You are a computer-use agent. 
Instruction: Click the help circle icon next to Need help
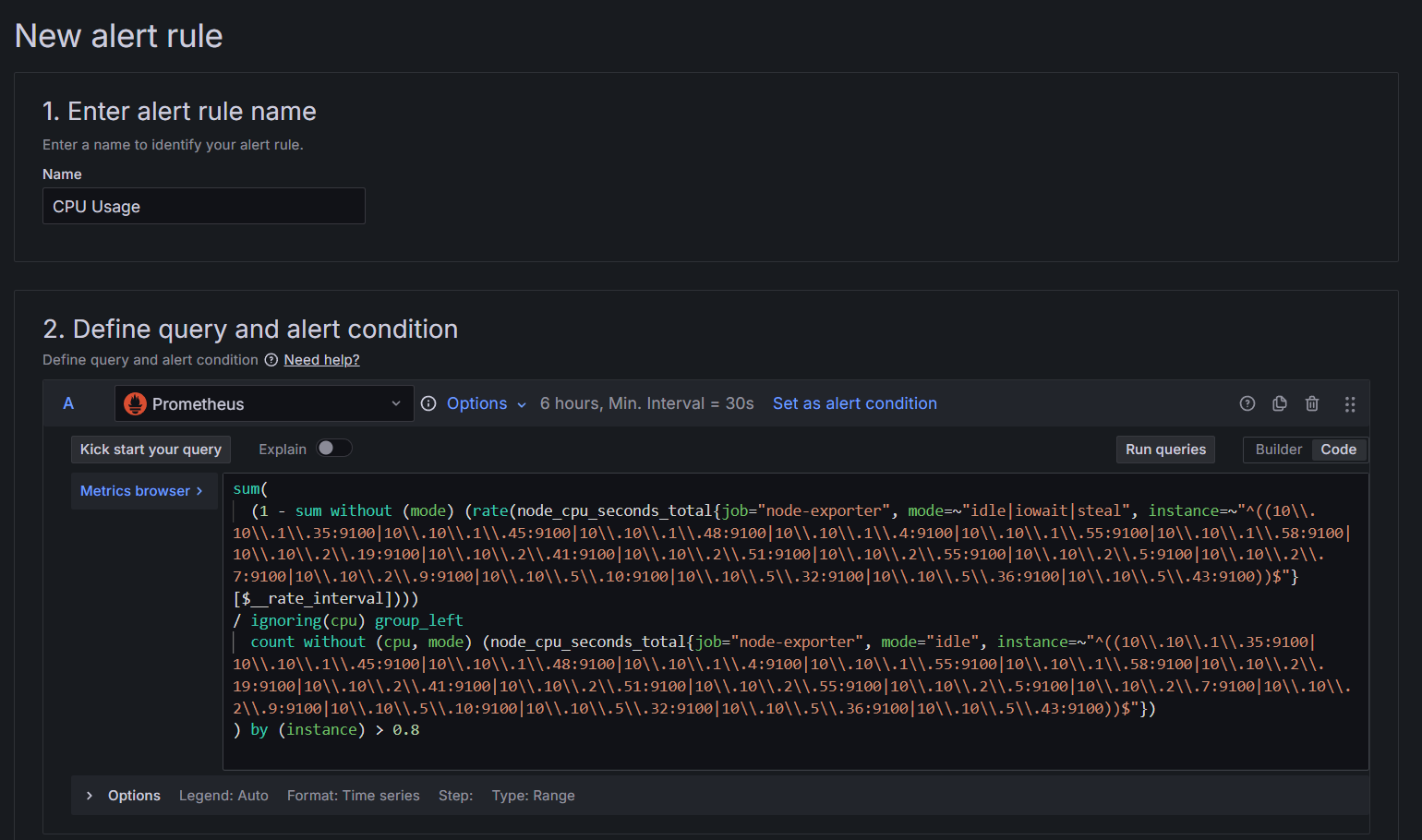tap(271, 360)
